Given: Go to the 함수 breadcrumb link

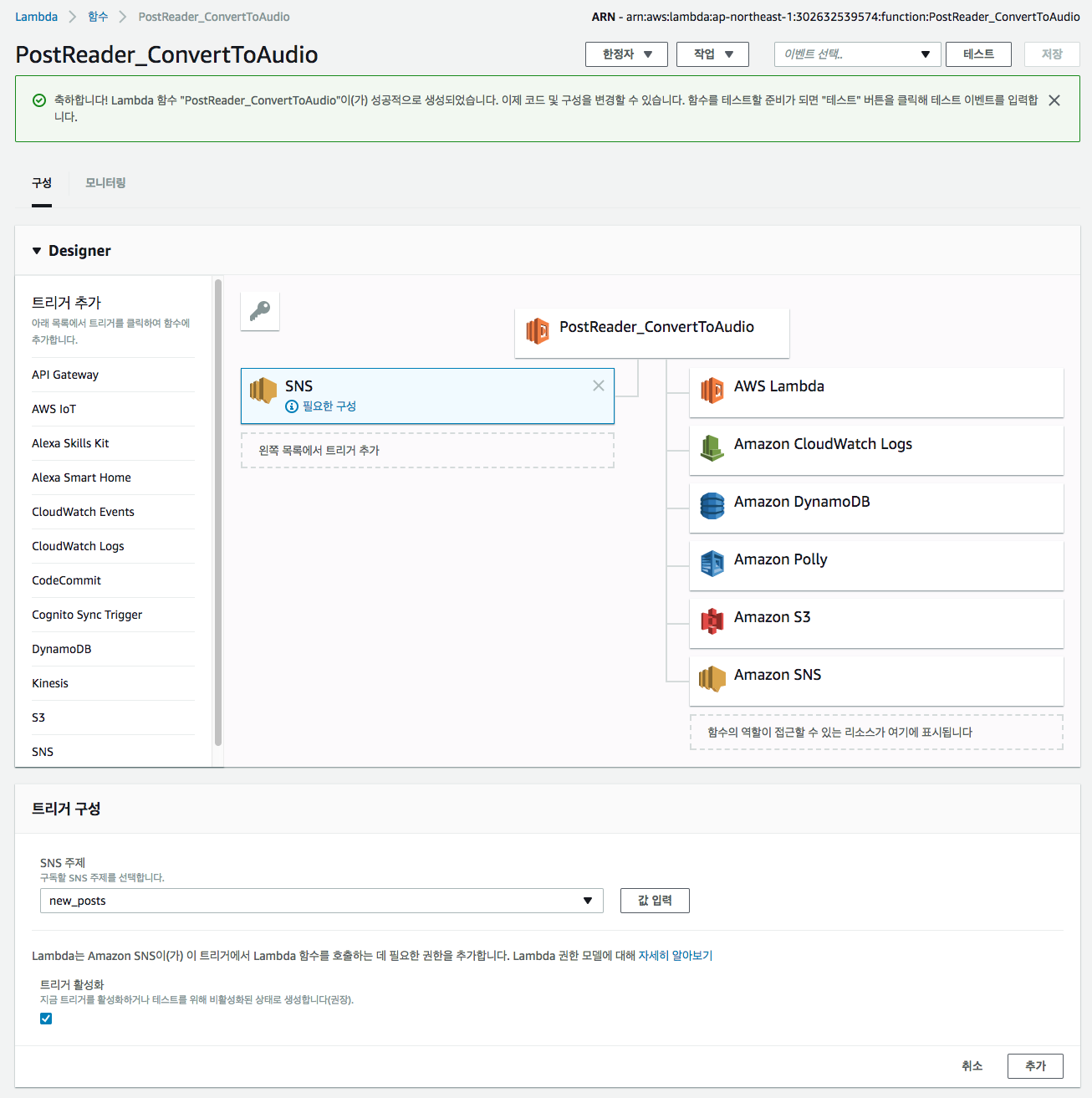Looking at the screenshot, I should 98,17.
